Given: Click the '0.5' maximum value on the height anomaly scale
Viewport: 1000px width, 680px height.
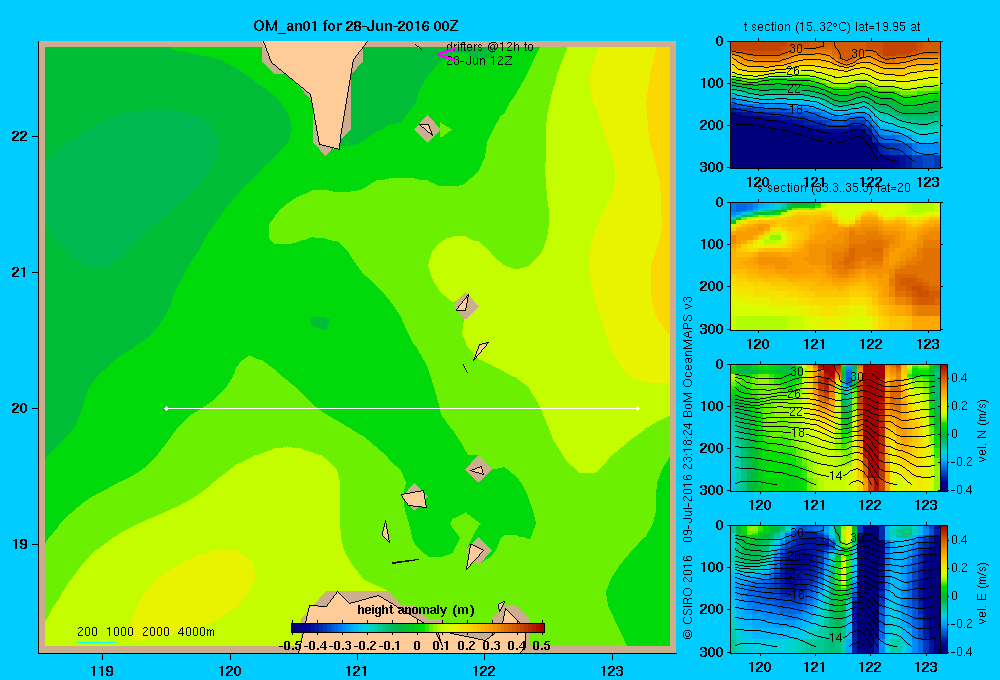Looking at the screenshot, I should click(x=541, y=646).
